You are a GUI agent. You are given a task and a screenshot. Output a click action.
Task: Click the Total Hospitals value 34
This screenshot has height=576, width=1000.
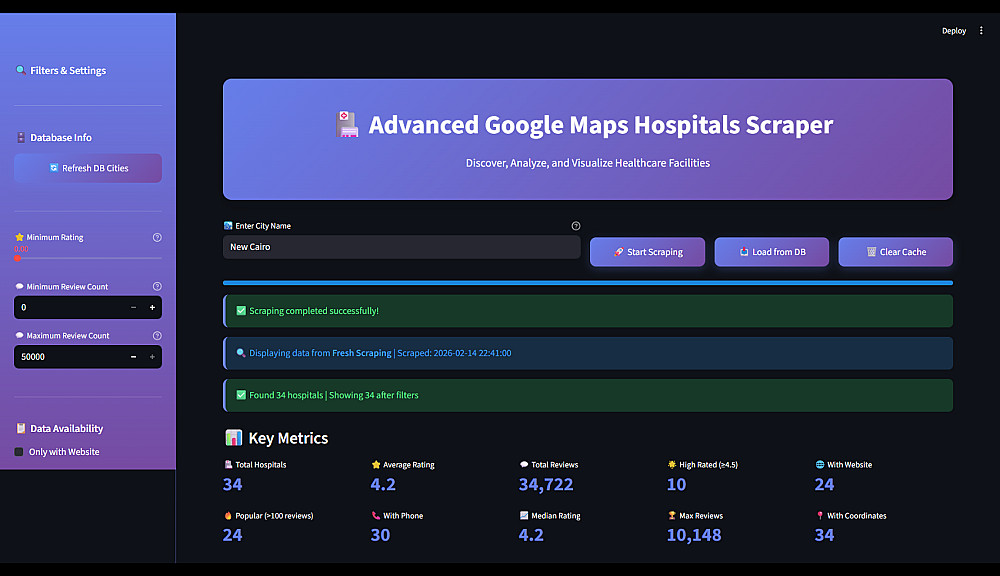point(233,484)
